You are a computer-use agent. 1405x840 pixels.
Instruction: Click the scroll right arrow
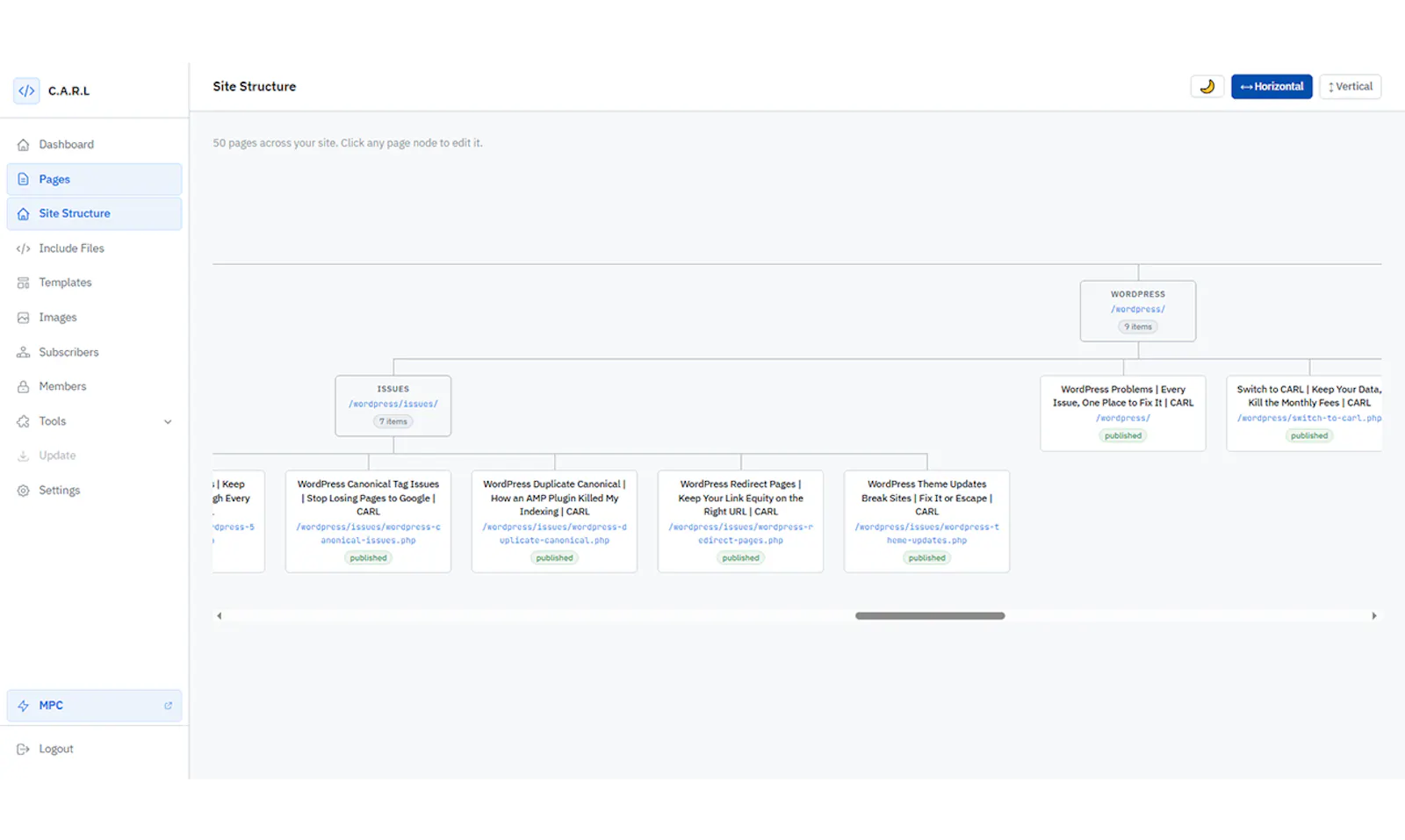1374,616
